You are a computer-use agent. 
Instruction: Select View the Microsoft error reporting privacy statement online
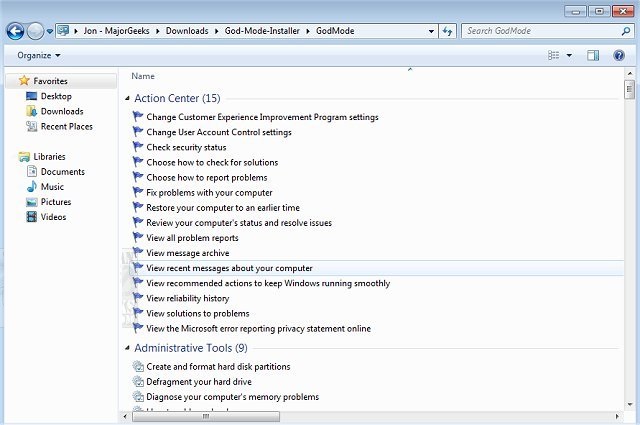click(258, 329)
